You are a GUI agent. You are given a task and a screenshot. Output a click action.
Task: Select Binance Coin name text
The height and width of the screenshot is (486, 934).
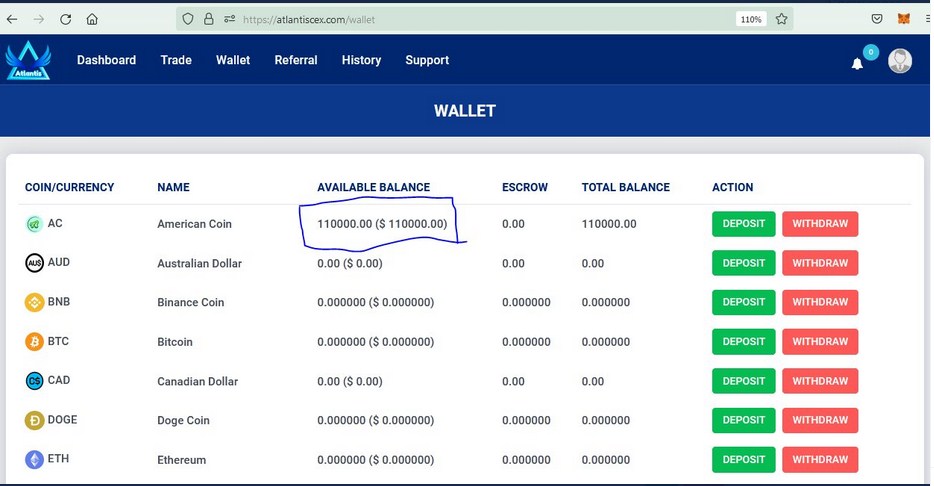pos(191,302)
